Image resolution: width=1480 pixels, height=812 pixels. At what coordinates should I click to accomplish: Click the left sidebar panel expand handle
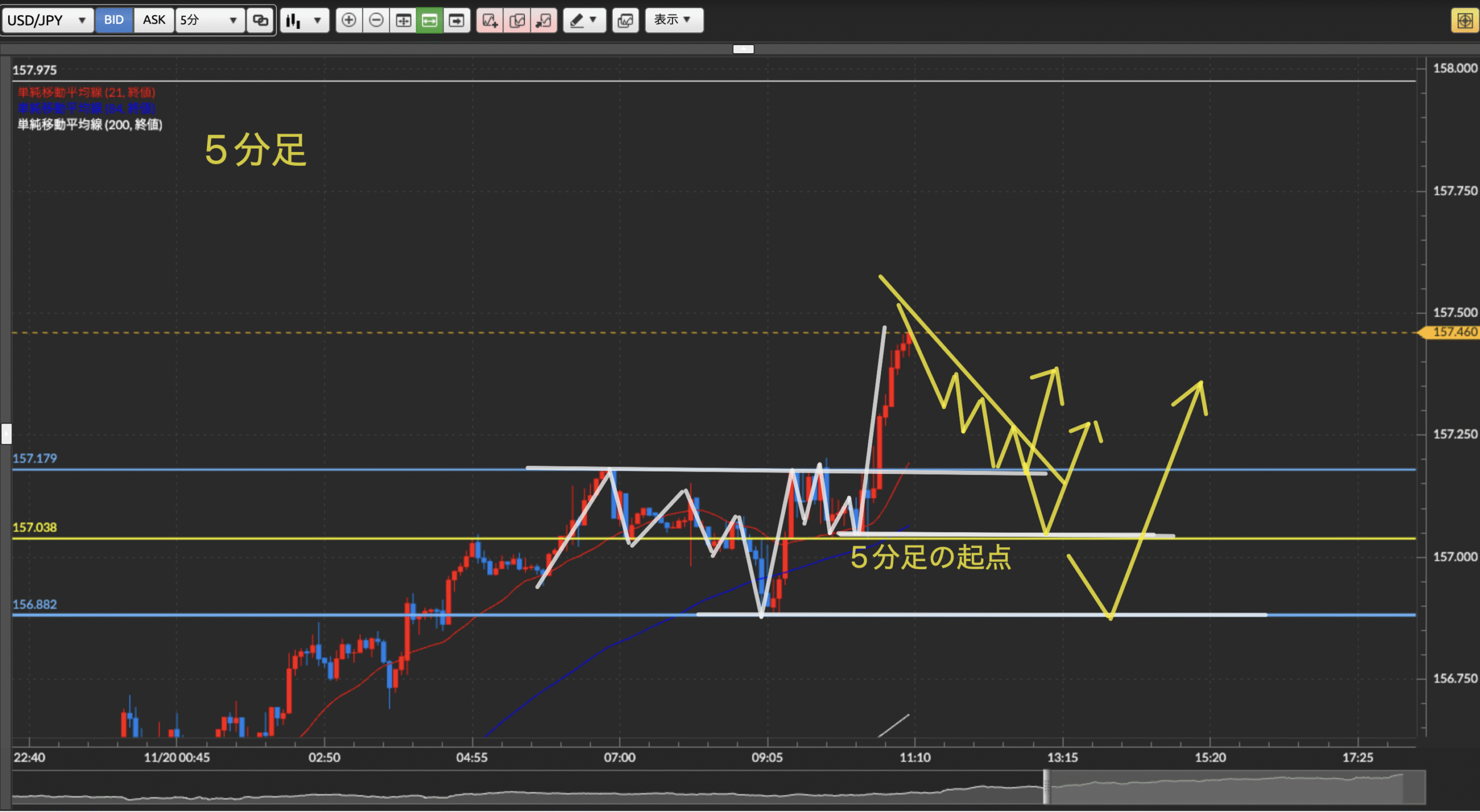coord(6,433)
